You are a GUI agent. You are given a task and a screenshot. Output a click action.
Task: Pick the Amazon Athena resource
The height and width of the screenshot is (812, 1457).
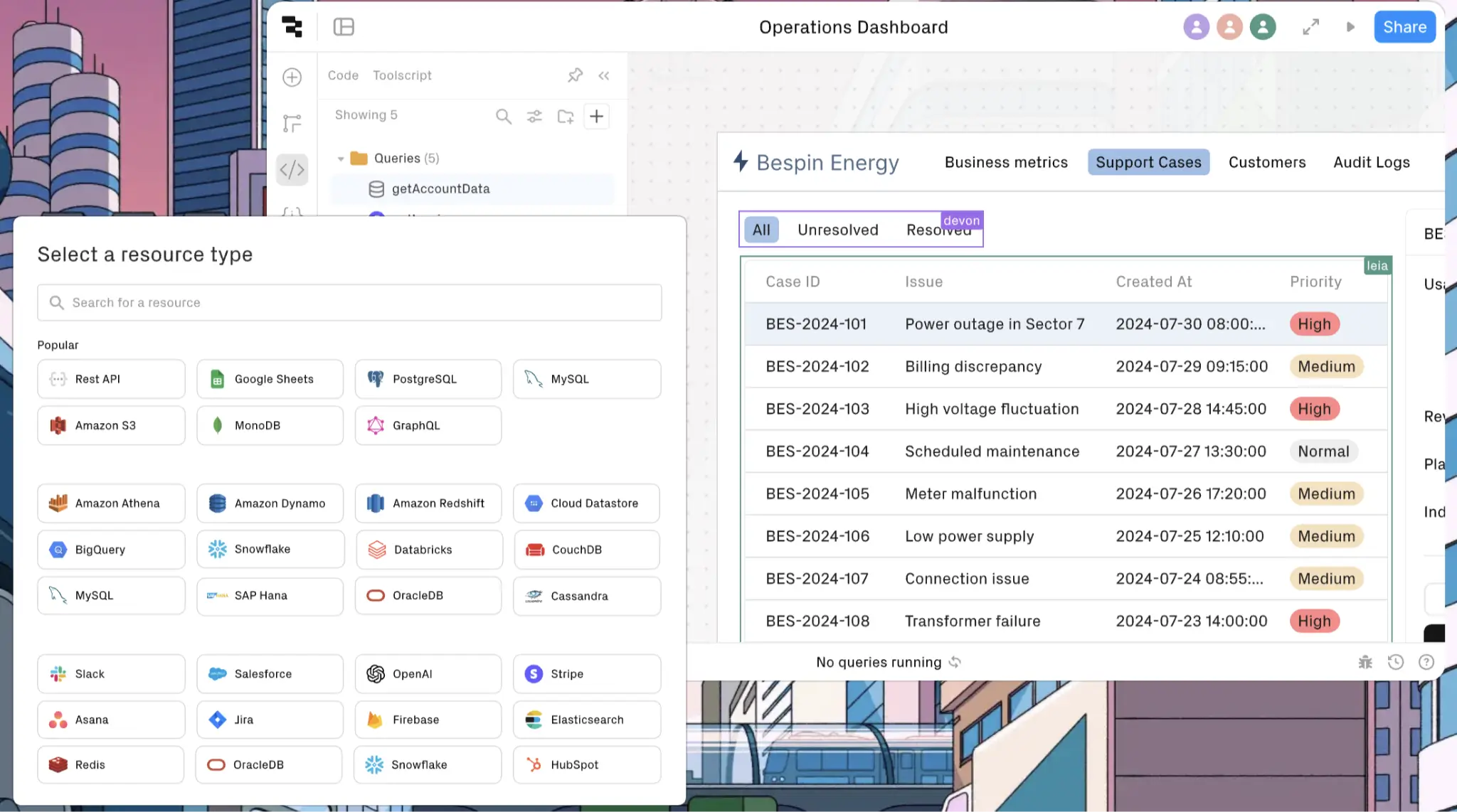111,503
